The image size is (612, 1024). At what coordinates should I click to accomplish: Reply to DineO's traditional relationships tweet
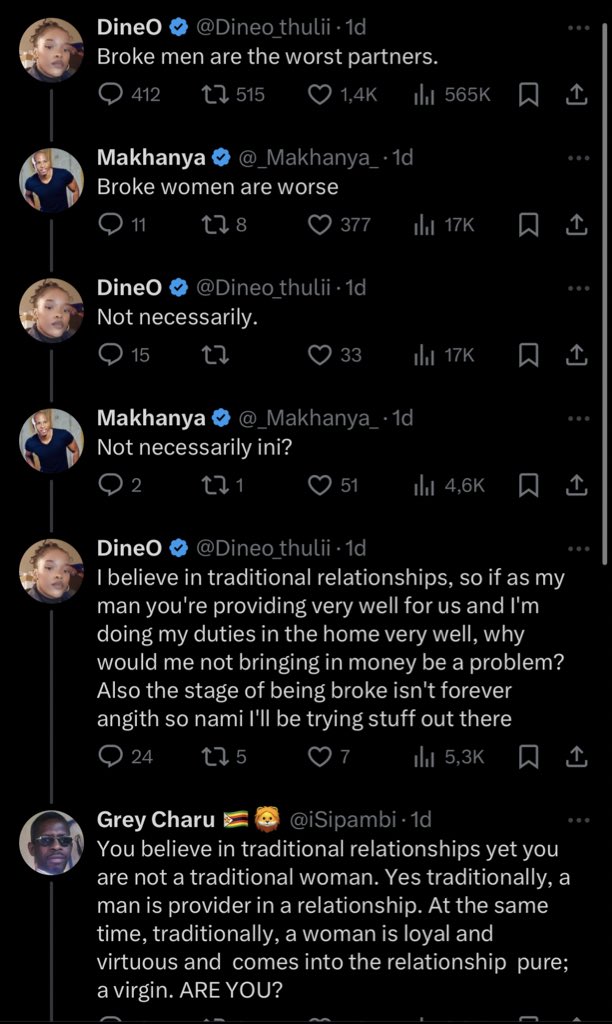(x=110, y=756)
